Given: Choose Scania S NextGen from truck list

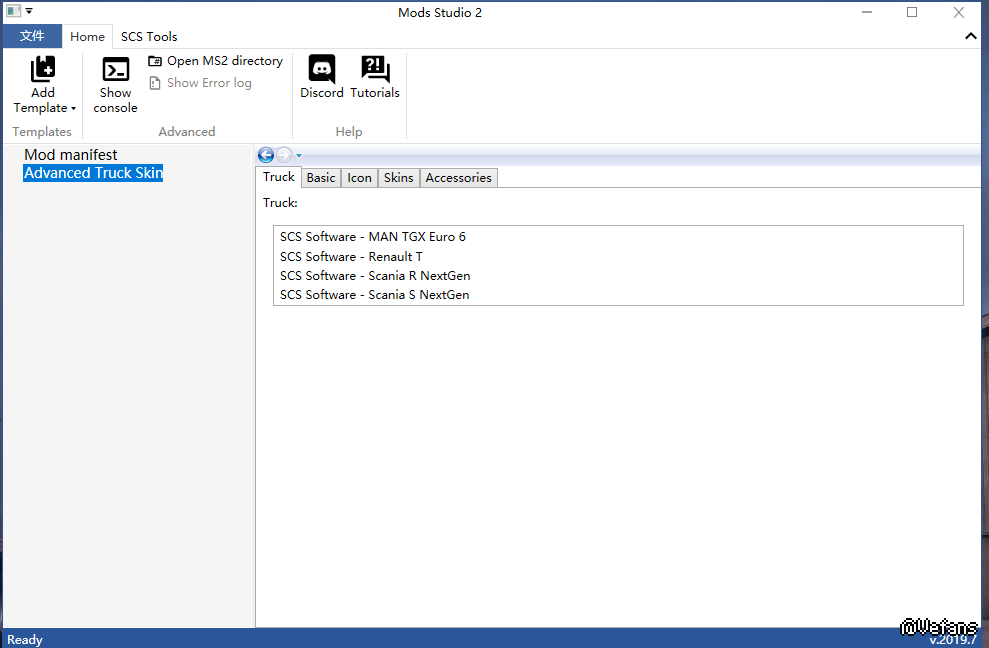Looking at the screenshot, I should pyautogui.click(x=374, y=295).
